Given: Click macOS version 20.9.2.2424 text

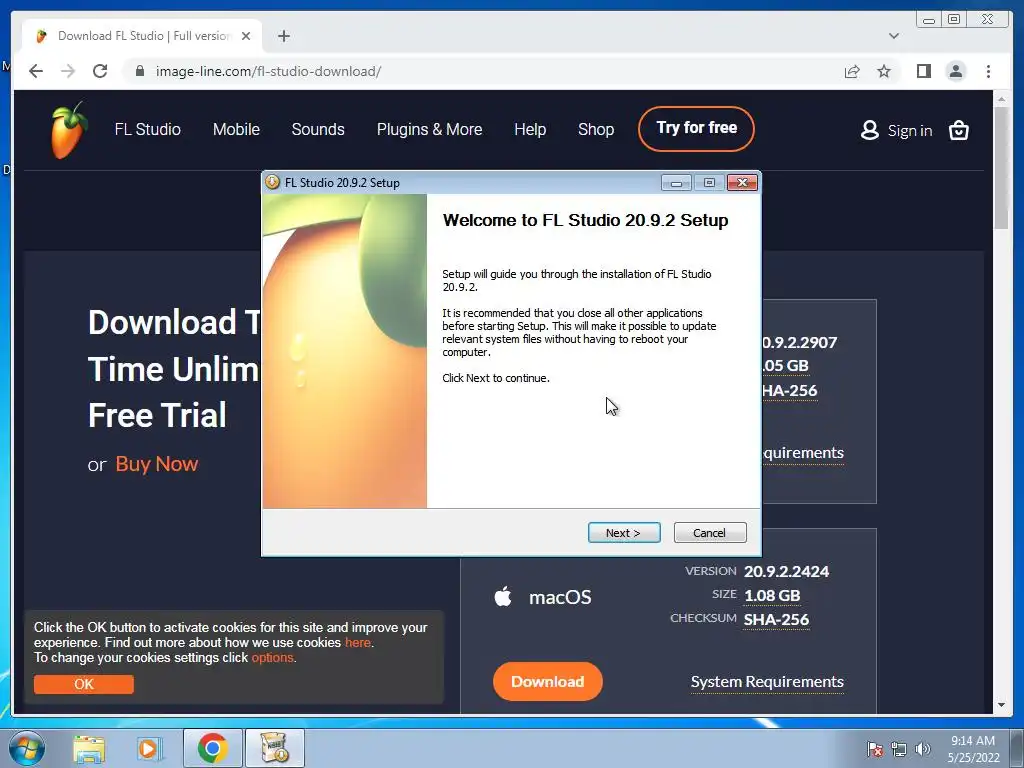Looking at the screenshot, I should (x=786, y=571).
